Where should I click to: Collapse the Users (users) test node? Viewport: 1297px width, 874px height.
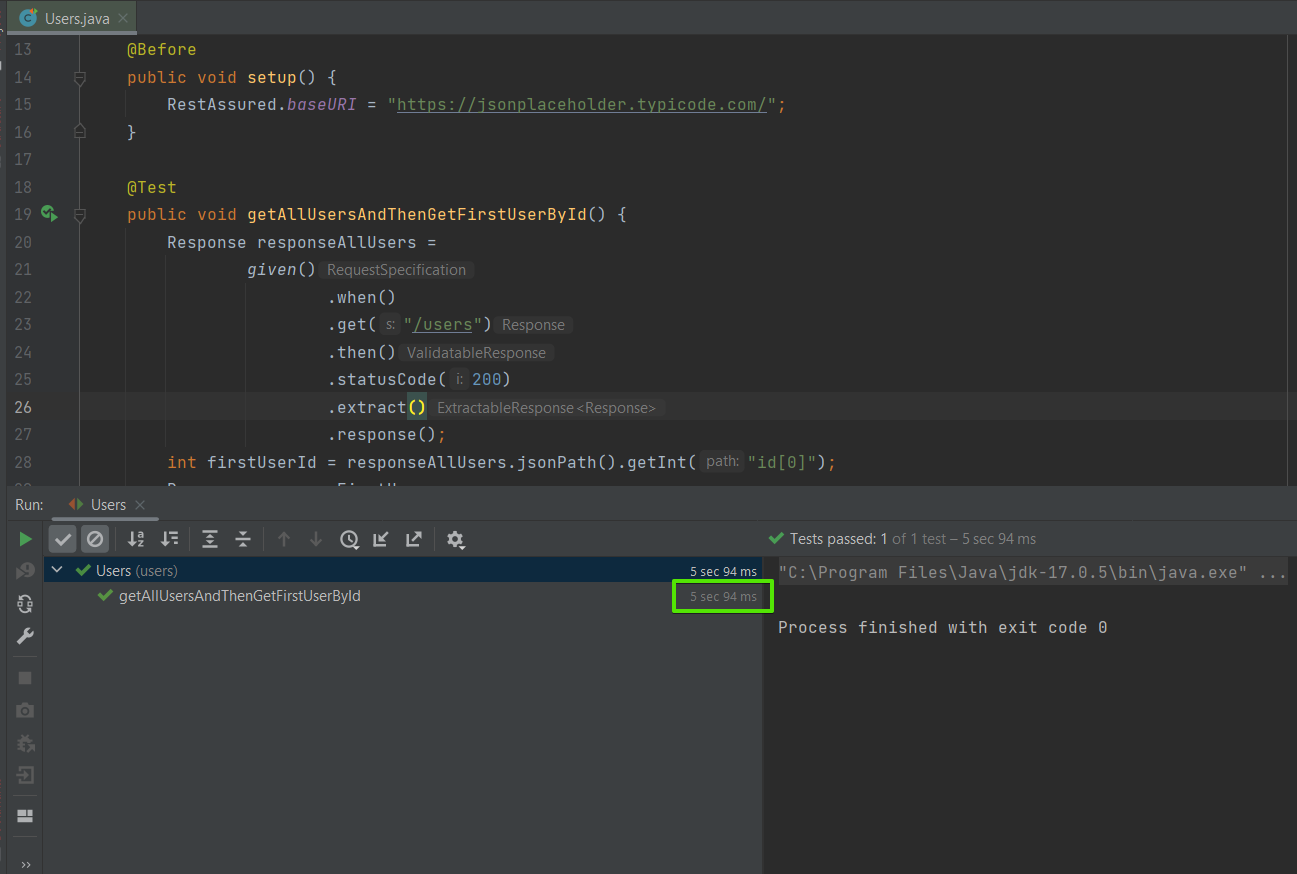coord(57,570)
